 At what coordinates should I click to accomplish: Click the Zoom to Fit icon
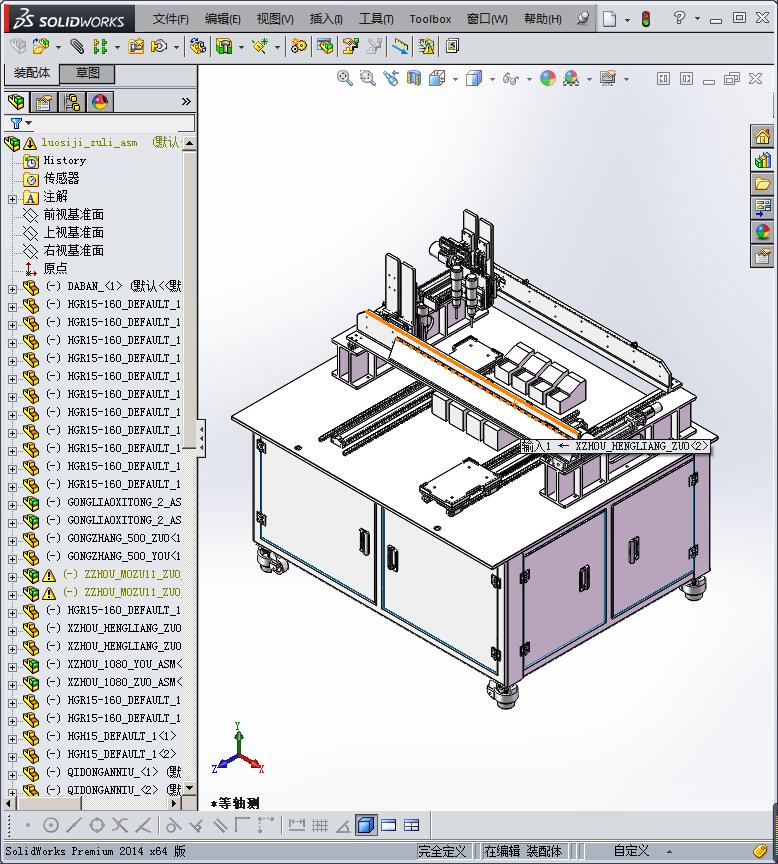pos(344,78)
